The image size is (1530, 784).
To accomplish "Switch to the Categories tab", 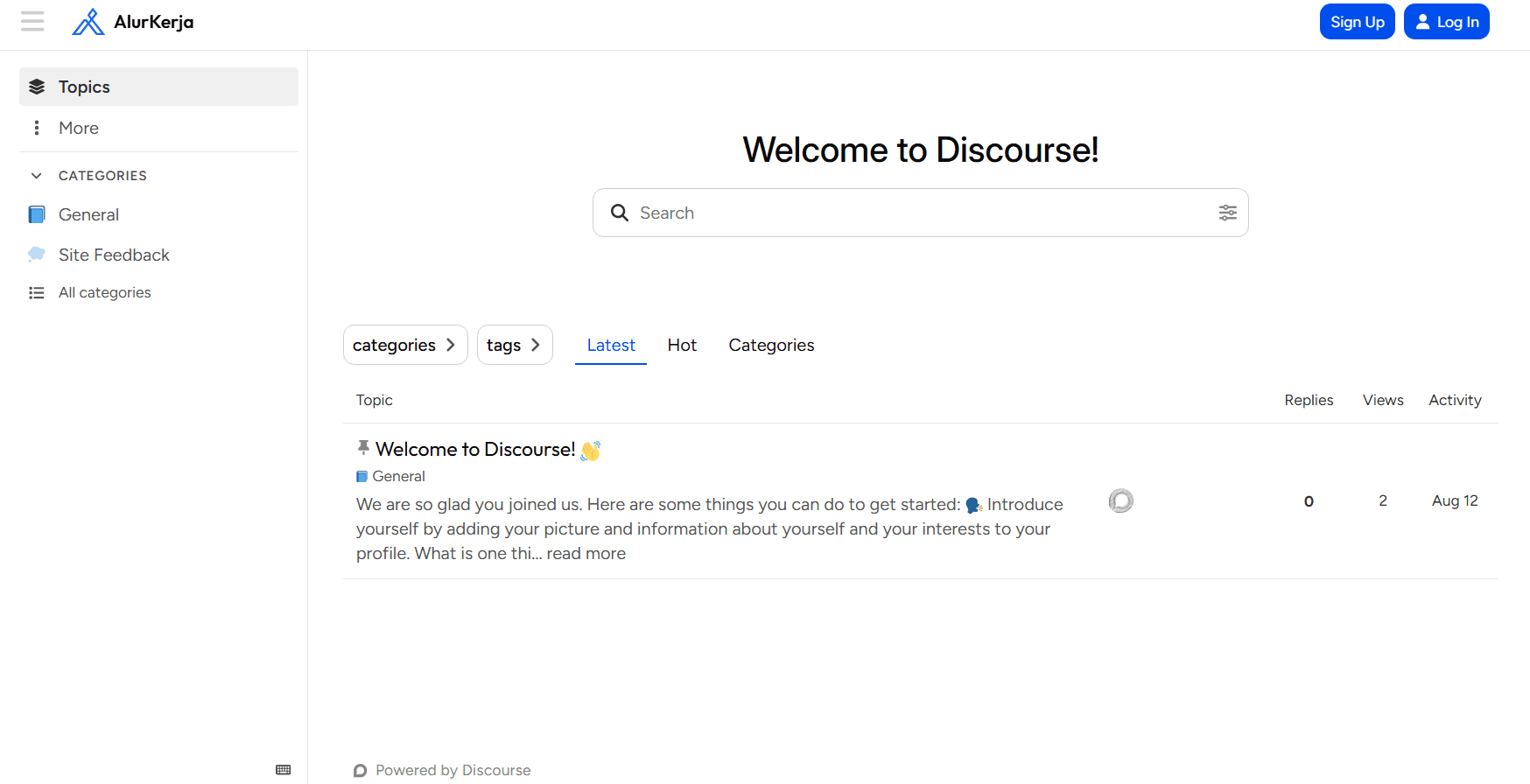I will 771,345.
